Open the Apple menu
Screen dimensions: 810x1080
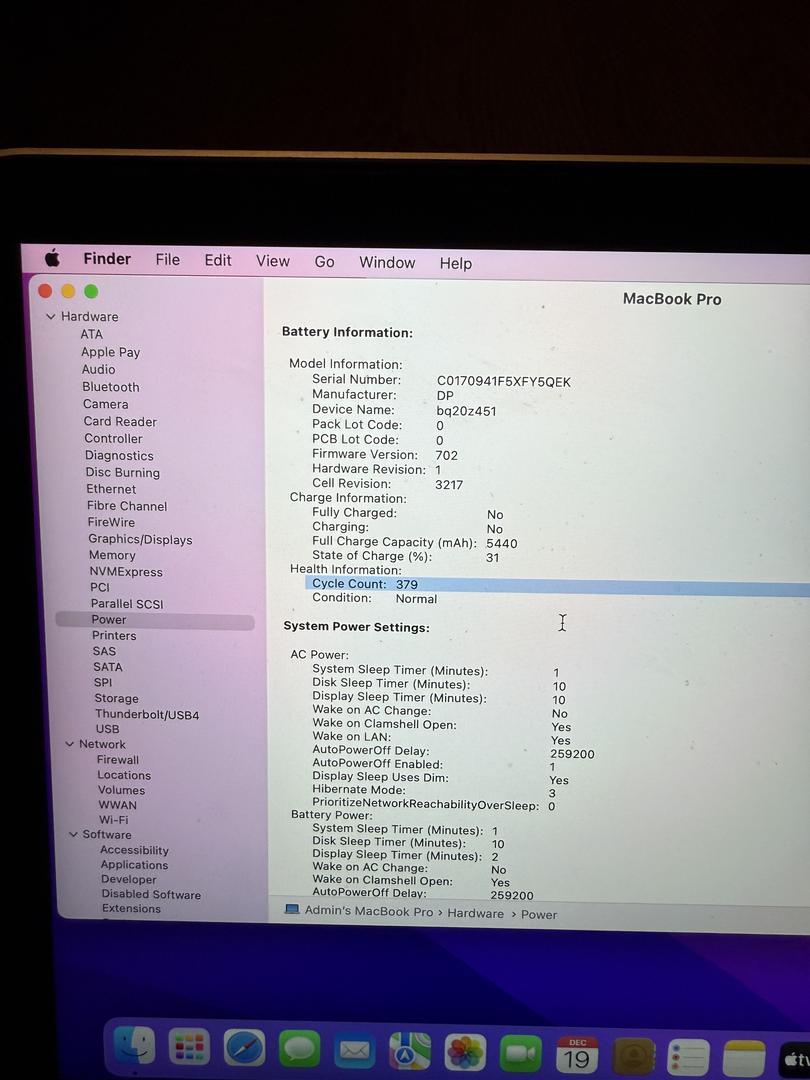pos(52,258)
